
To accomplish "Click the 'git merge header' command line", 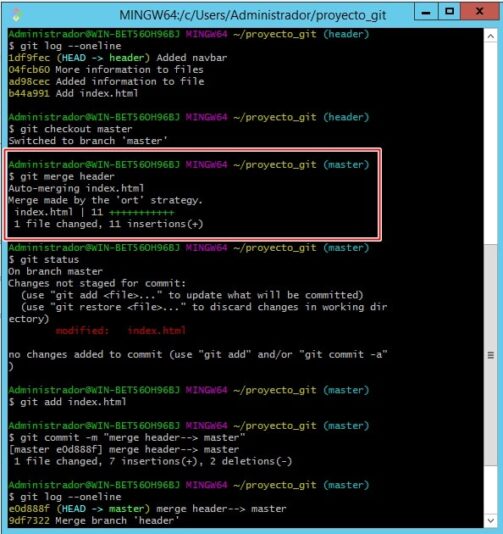I will [62, 176].
